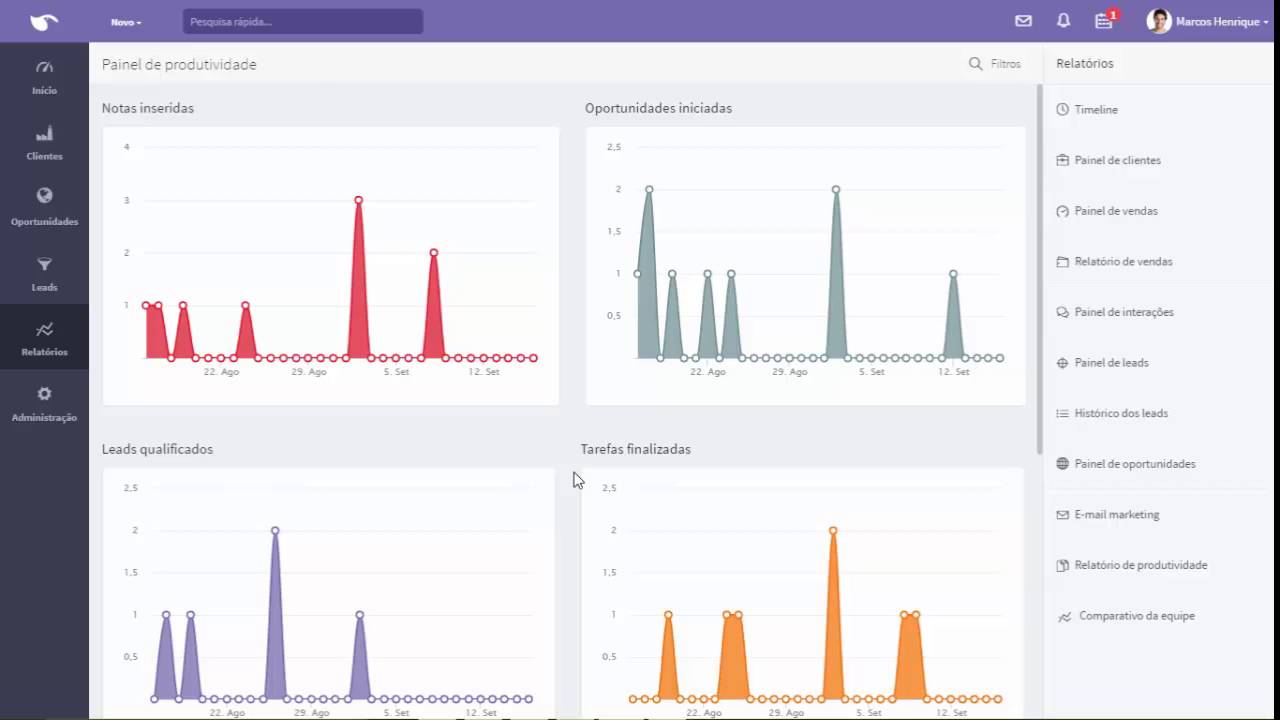Go to Clientes in the sidebar

(x=44, y=143)
